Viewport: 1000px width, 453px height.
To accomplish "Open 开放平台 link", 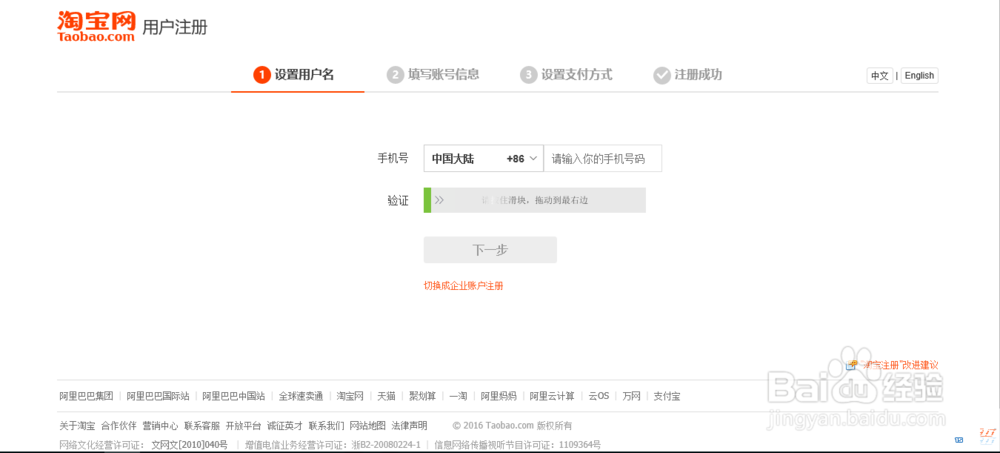I will [x=244, y=426].
